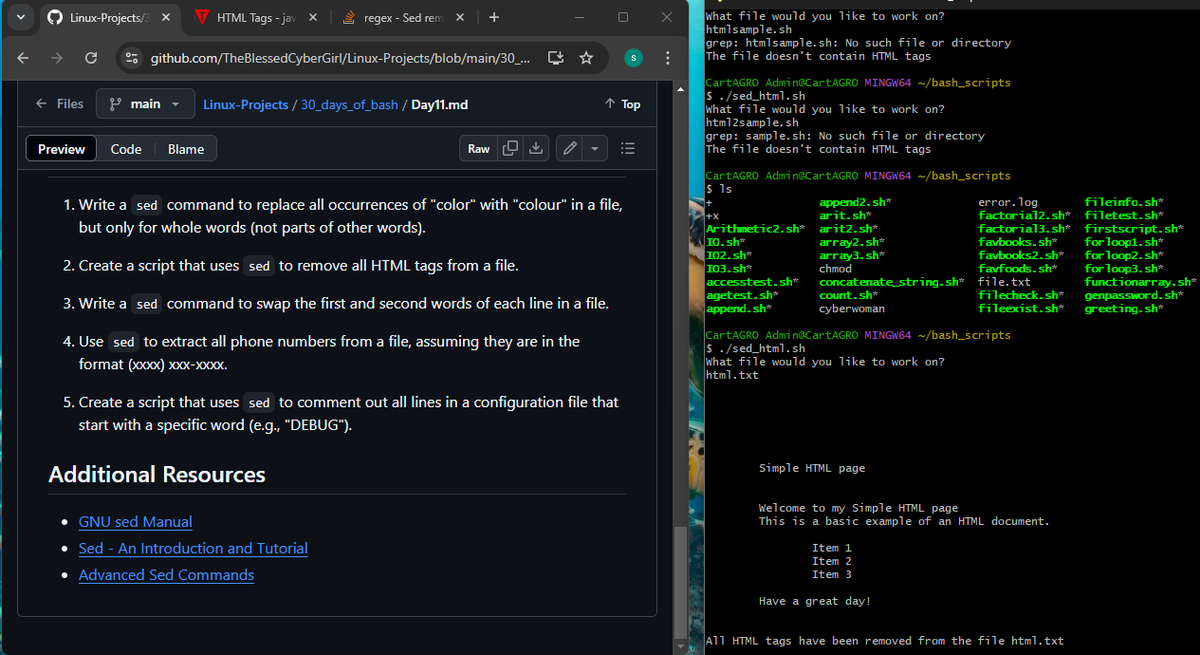1200x655 pixels.
Task: Bookmark page with the star icon
Action: coord(584,58)
